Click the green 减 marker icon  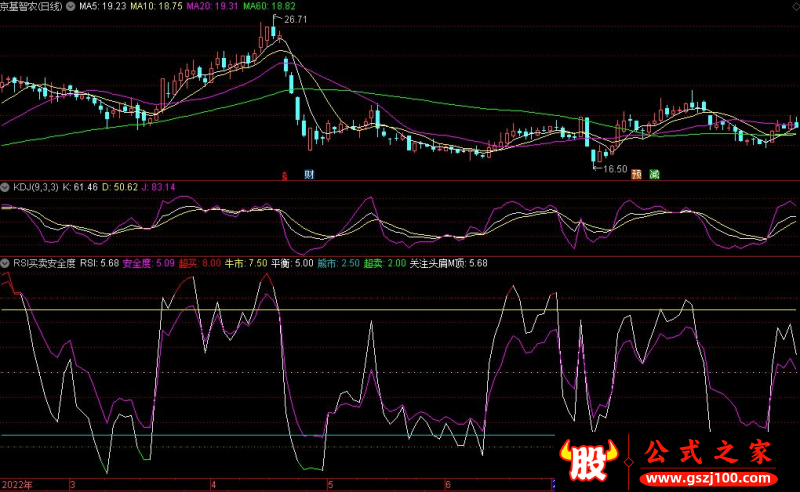click(654, 174)
